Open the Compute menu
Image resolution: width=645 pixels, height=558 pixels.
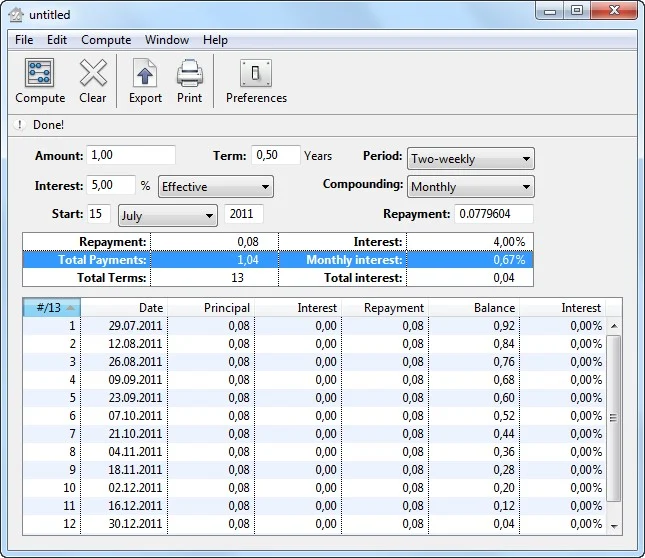[x=106, y=40]
